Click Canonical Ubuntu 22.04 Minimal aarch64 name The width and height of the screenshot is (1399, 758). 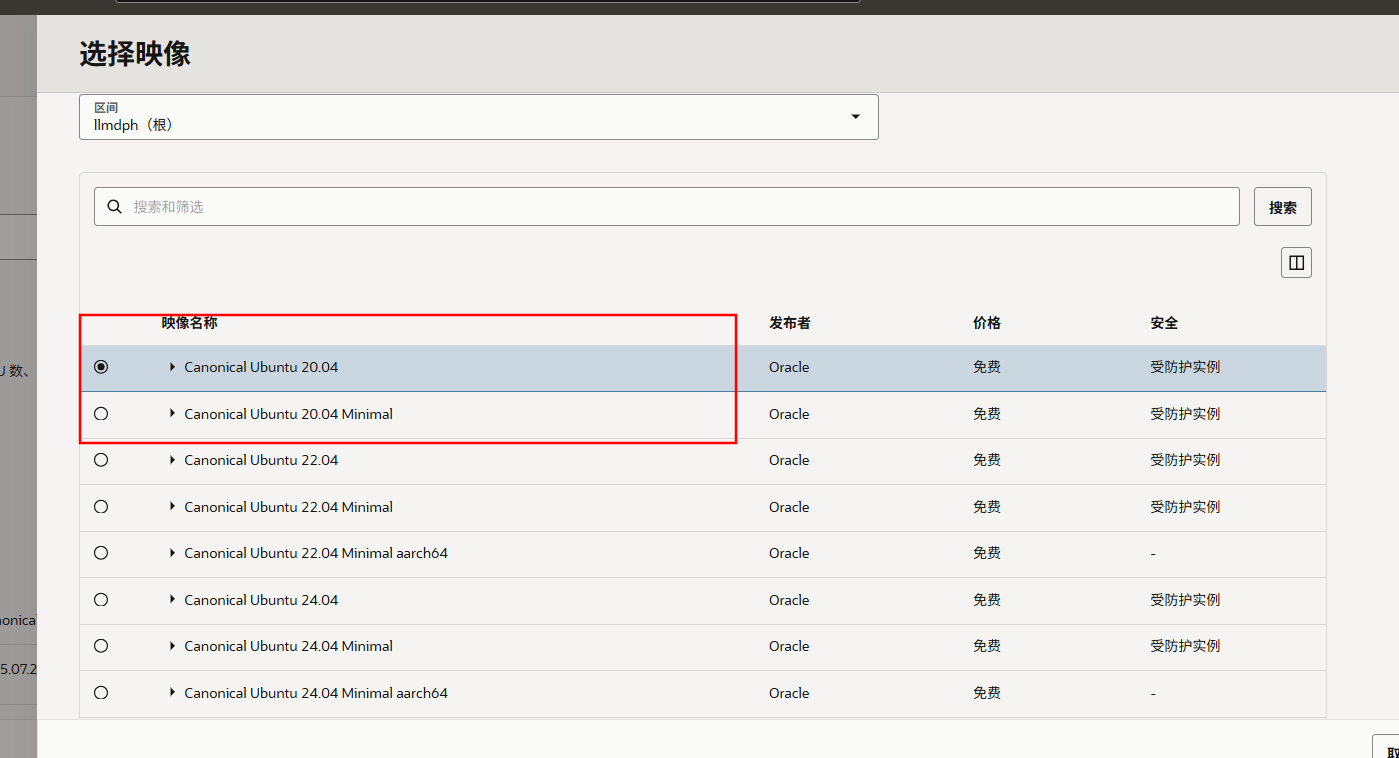(316, 553)
